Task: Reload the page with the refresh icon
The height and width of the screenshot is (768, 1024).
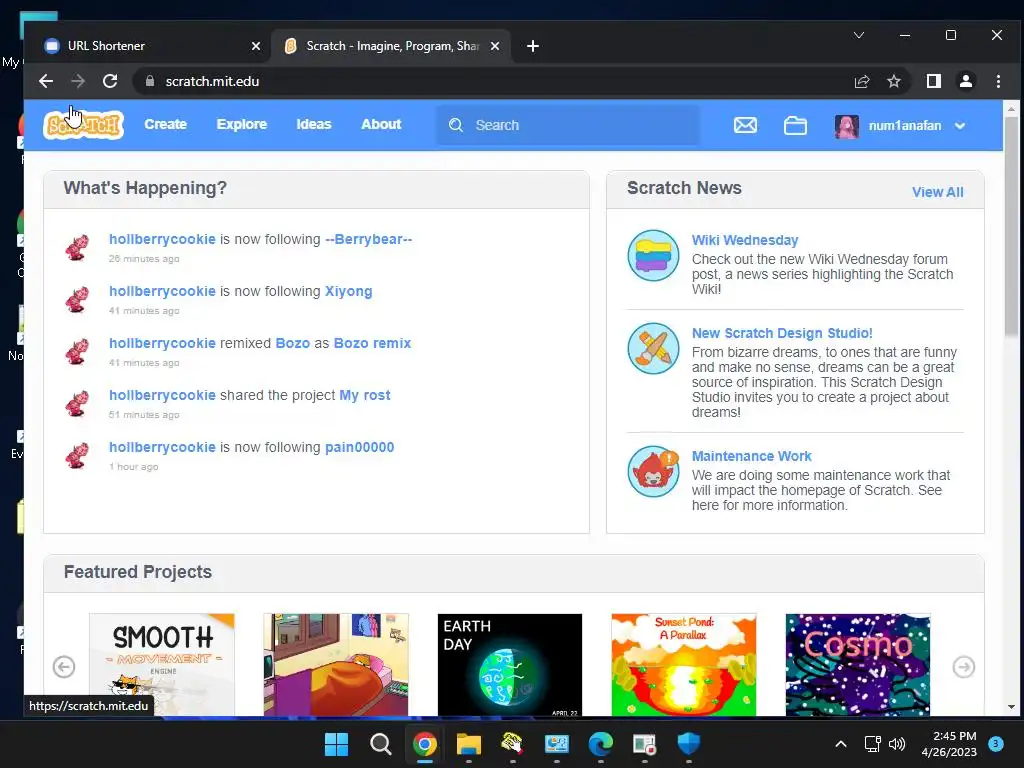Action: (x=110, y=81)
